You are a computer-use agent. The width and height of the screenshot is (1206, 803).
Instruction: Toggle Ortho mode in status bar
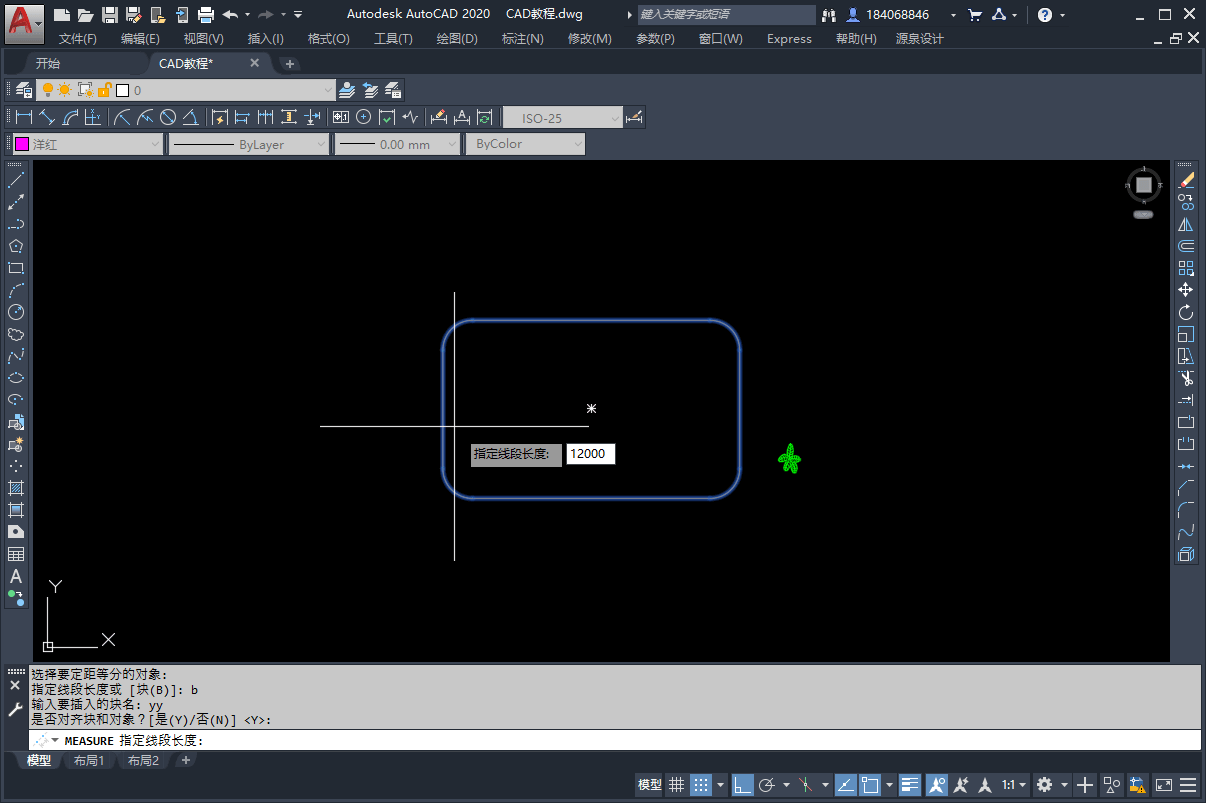pyautogui.click(x=742, y=785)
